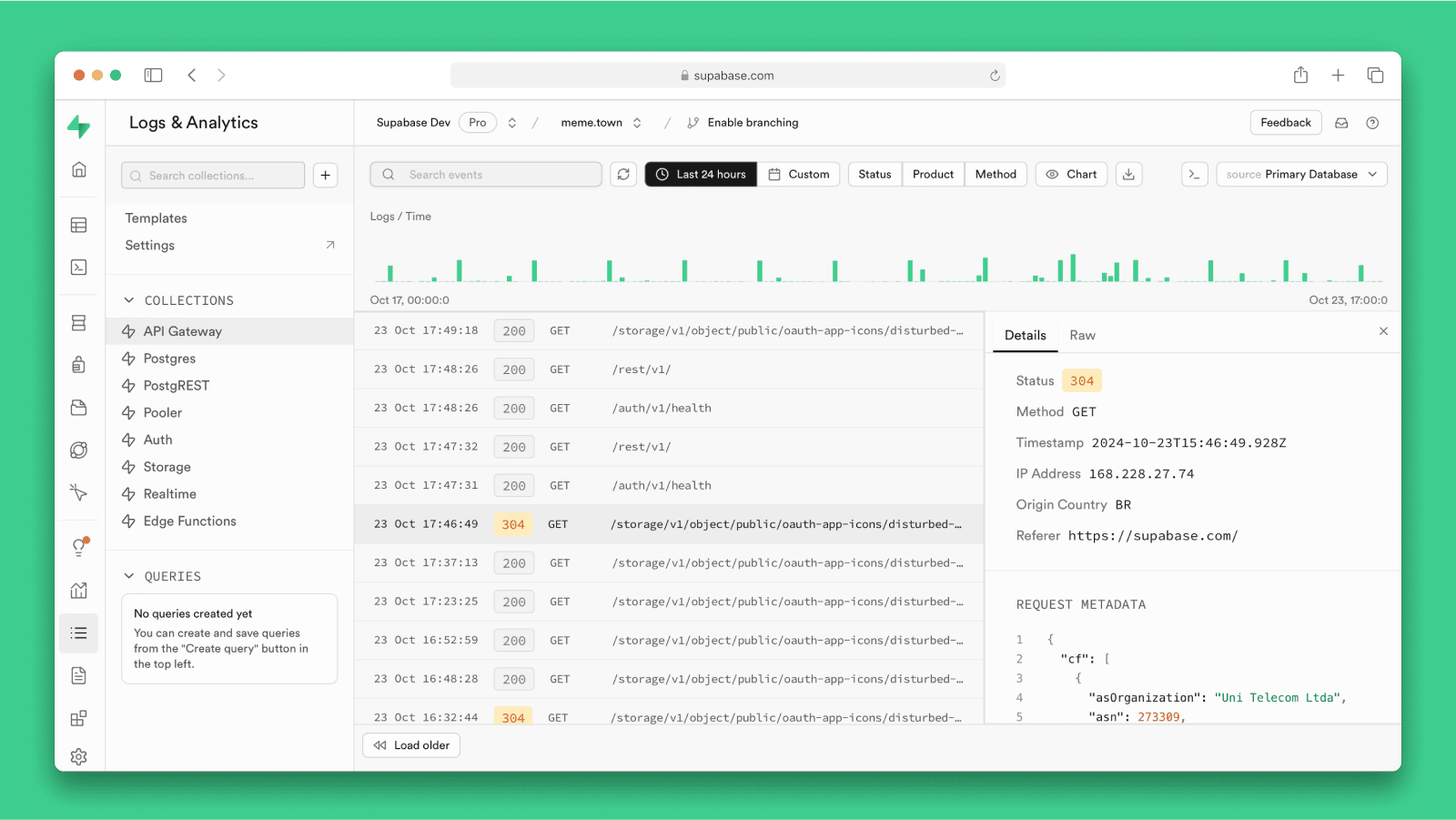Screen dimensions: 1456x820
Task: Refresh the log events list
Action: 623,175
